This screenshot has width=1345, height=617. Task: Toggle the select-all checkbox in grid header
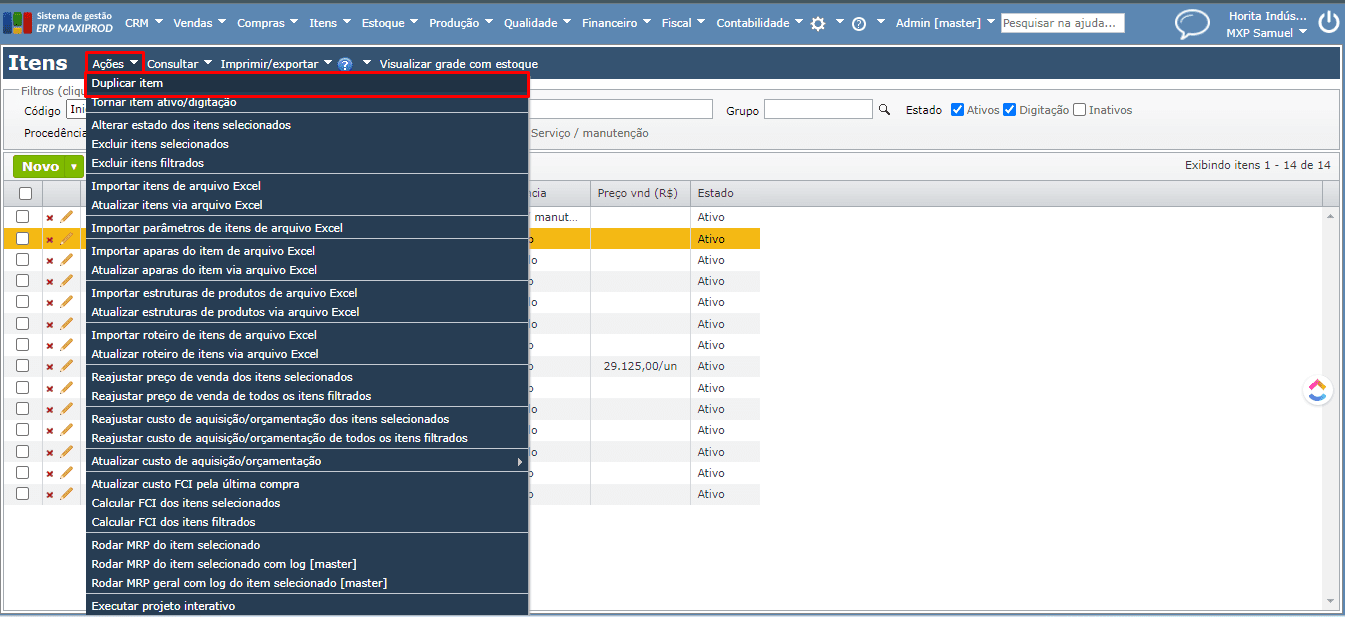[x=25, y=194]
